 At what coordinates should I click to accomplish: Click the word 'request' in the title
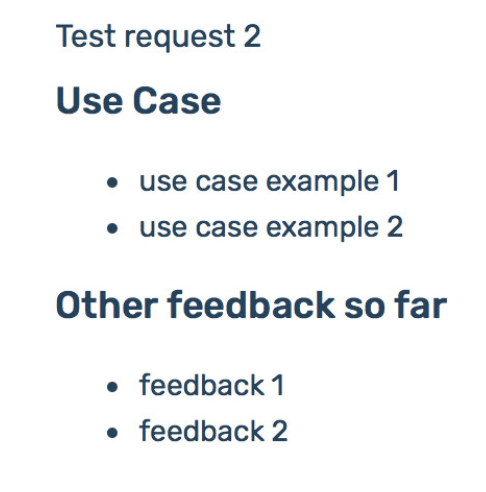point(180,38)
